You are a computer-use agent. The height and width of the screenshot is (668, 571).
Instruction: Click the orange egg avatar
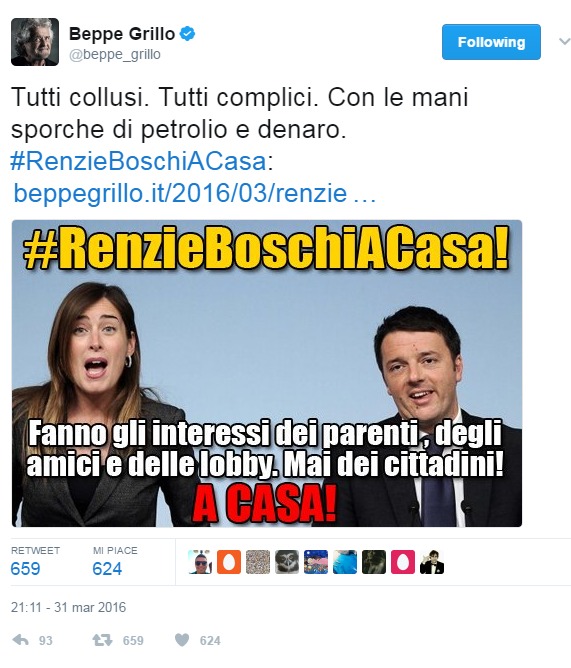click(x=229, y=561)
